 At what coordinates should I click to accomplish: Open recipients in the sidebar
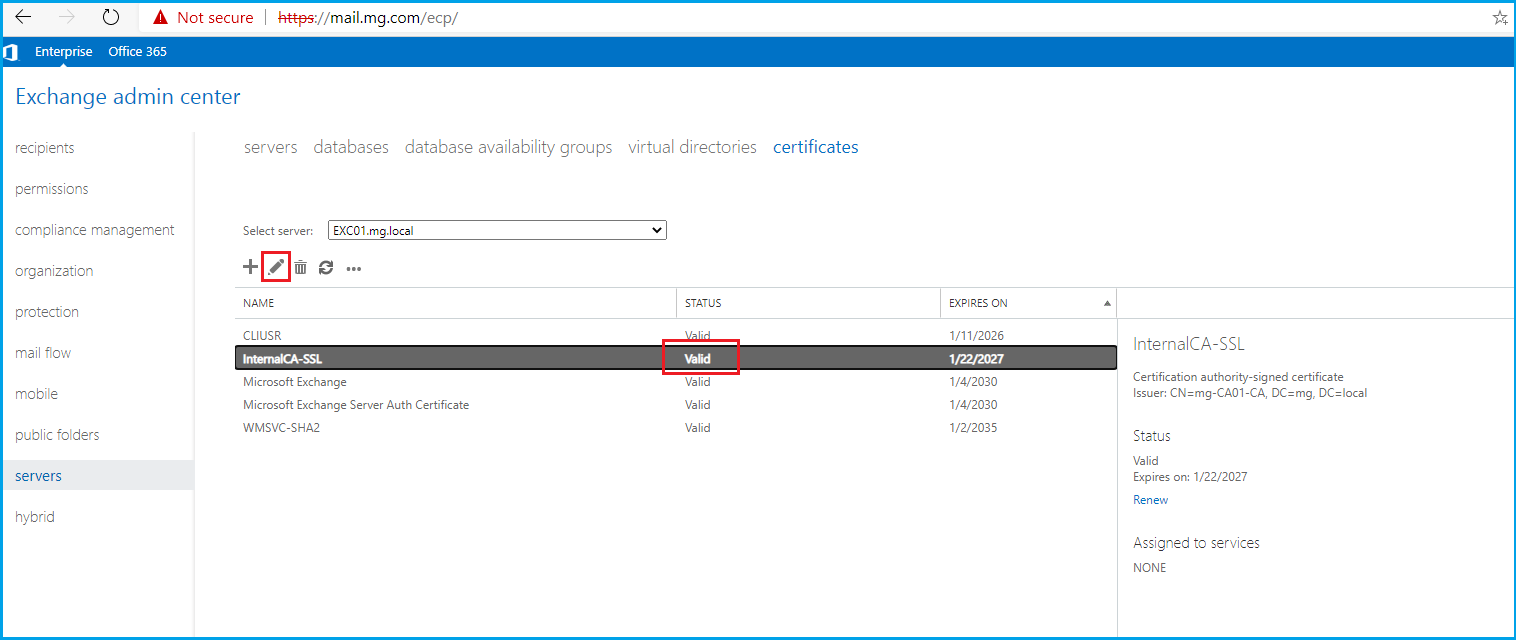point(45,148)
